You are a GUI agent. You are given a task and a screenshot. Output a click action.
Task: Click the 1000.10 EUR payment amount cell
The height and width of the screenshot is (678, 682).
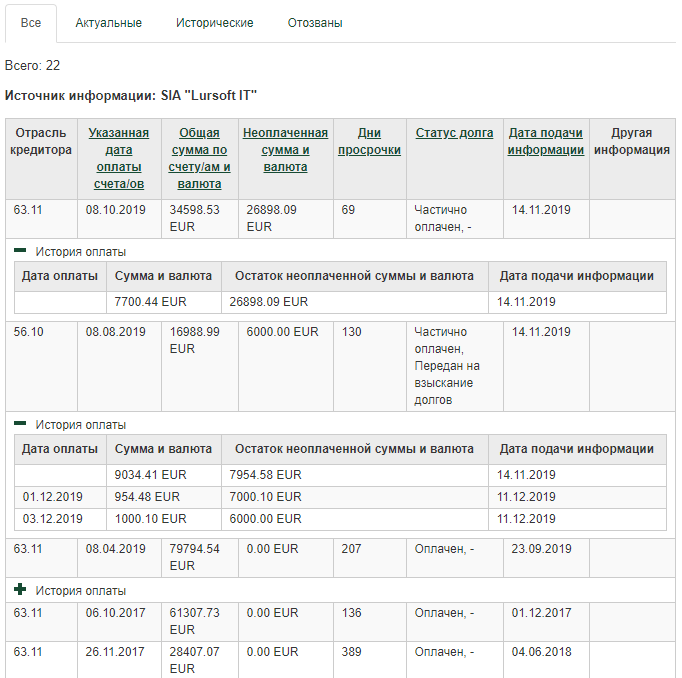click(150, 519)
